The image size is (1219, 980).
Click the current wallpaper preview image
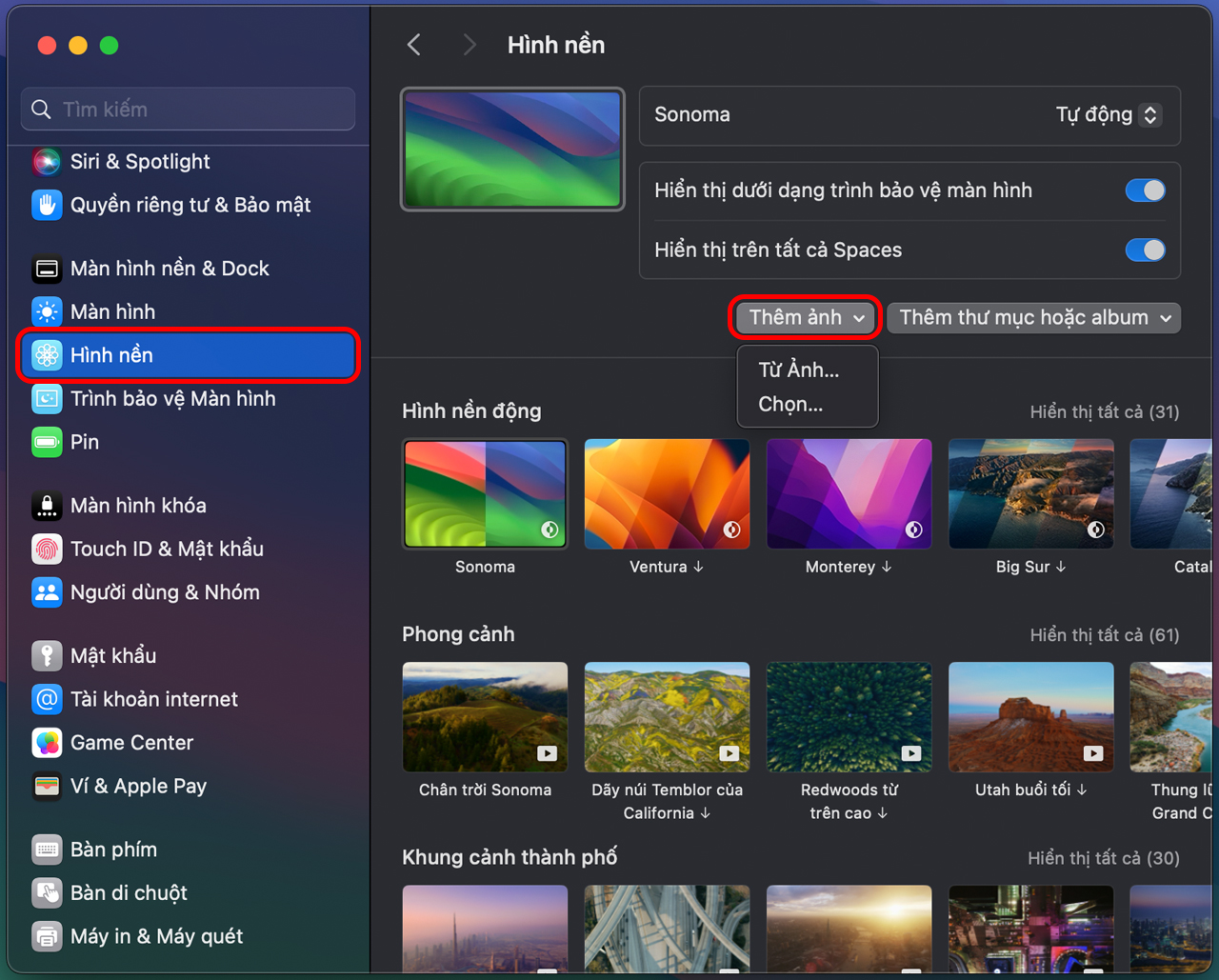[512, 150]
